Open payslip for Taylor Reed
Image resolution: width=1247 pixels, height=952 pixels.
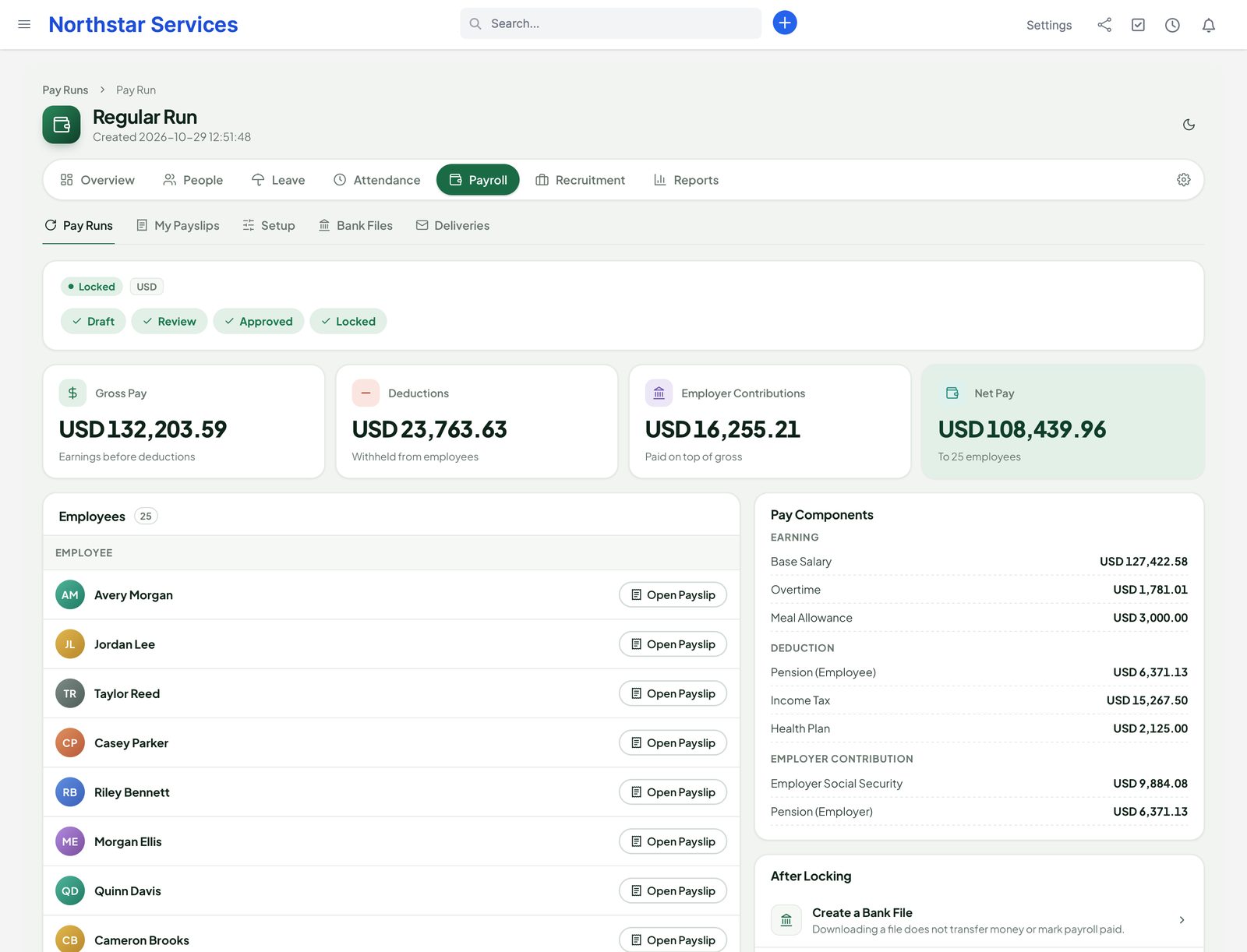(673, 693)
